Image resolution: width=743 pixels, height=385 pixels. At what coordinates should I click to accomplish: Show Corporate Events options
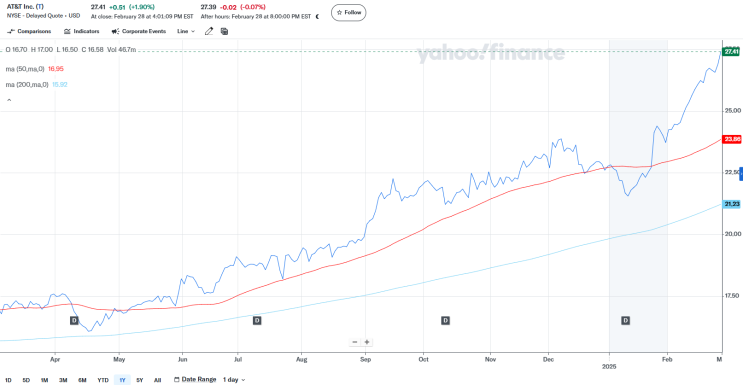[139, 31]
